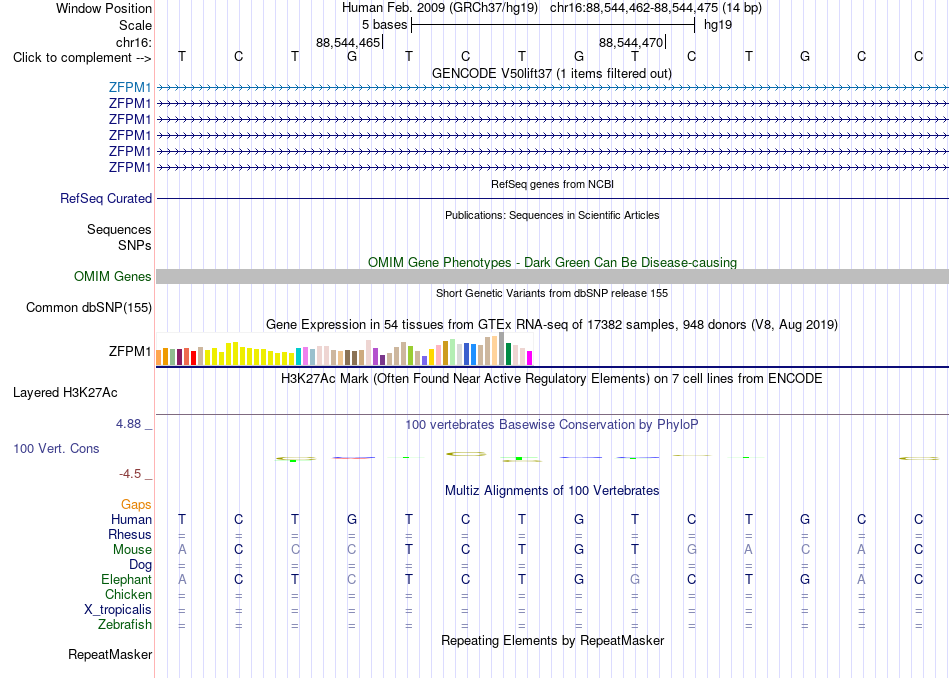The height and width of the screenshot is (678, 950).
Task: Click the Chicken species label
Action: (128, 594)
